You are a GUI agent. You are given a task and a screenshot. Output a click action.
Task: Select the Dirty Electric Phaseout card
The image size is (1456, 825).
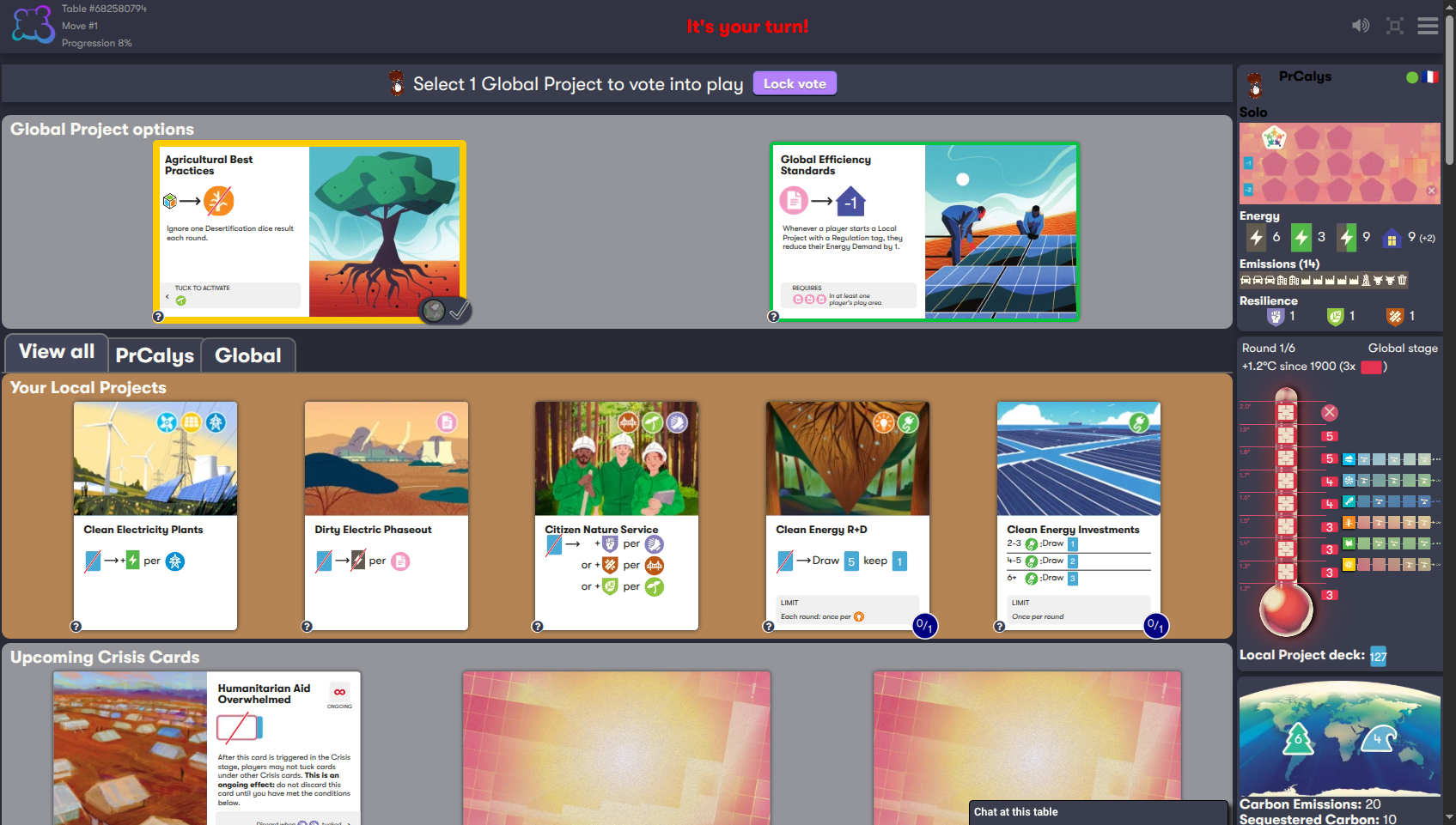(x=387, y=516)
